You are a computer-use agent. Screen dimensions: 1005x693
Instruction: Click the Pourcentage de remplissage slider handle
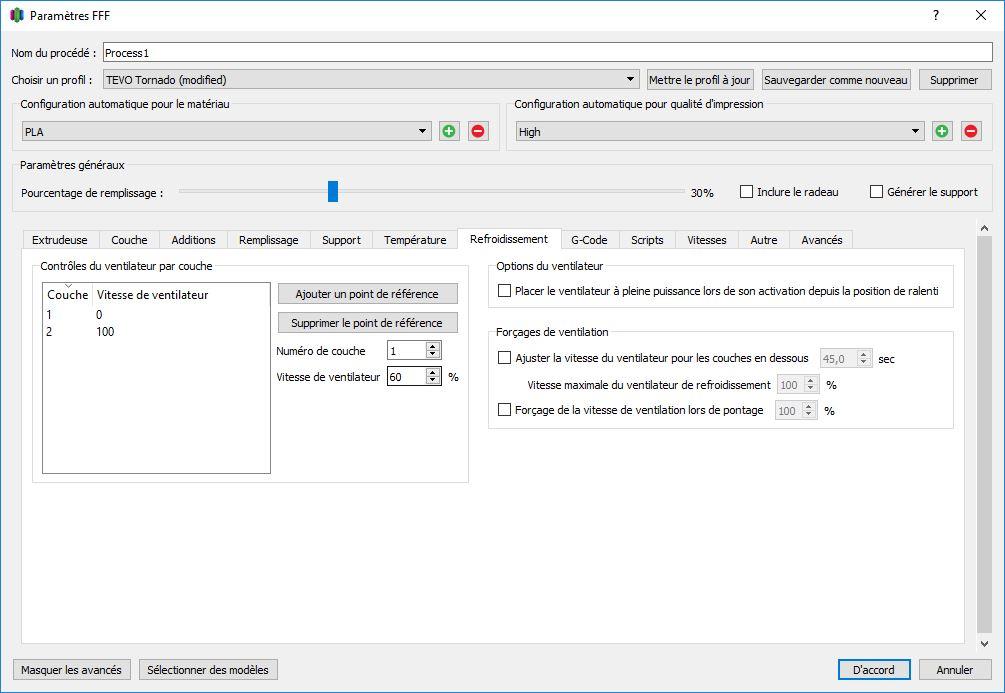pos(333,191)
